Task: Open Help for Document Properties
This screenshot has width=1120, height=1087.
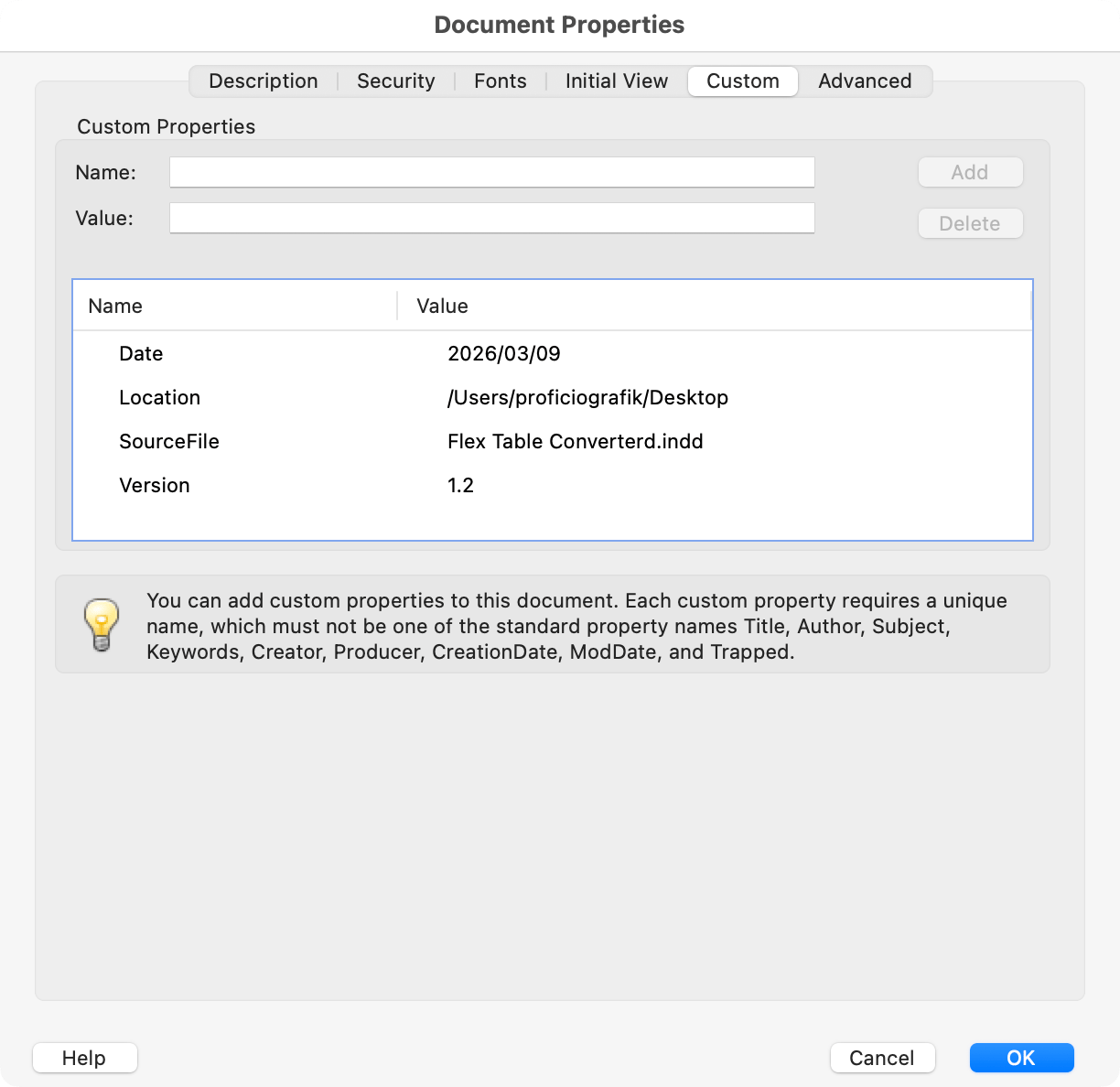Action: [84, 1058]
